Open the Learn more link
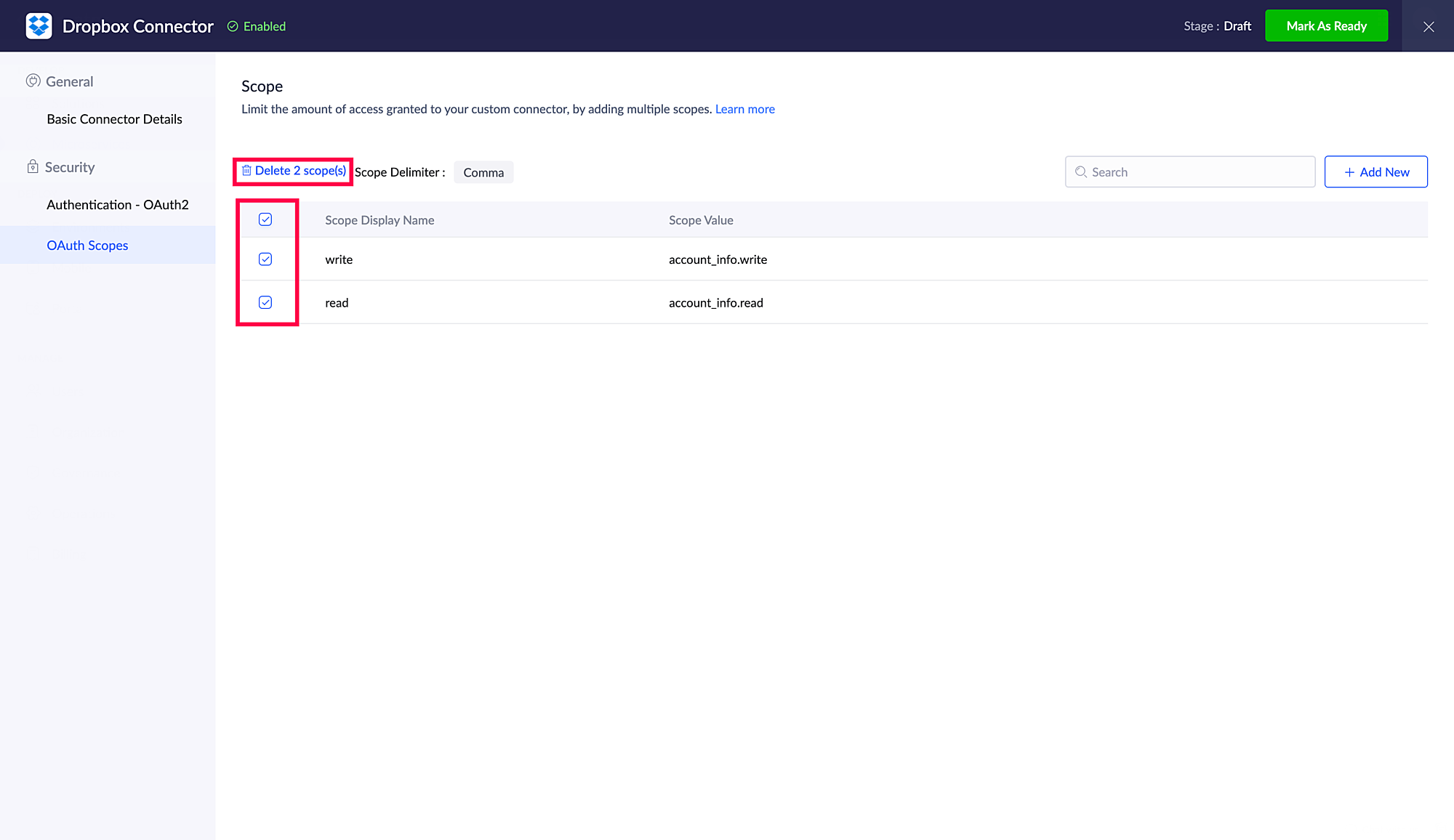The height and width of the screenshot is (840, 1454). click(744, 109)
